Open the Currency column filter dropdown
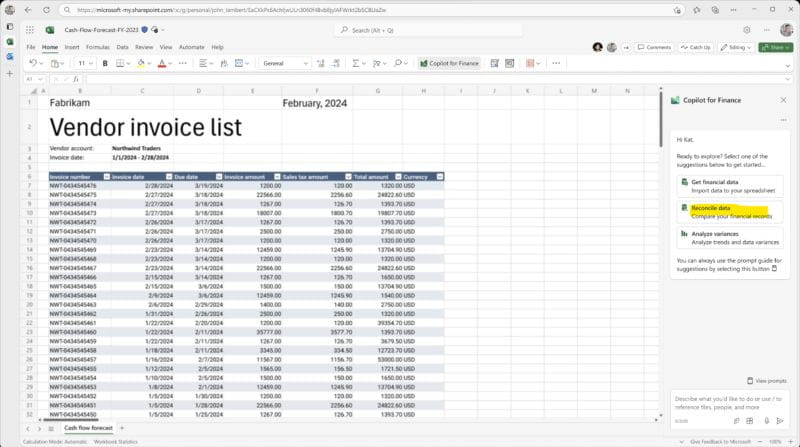The width and height of the screenshot is (800, 447). pyautogui.click(x=440, y=177)
